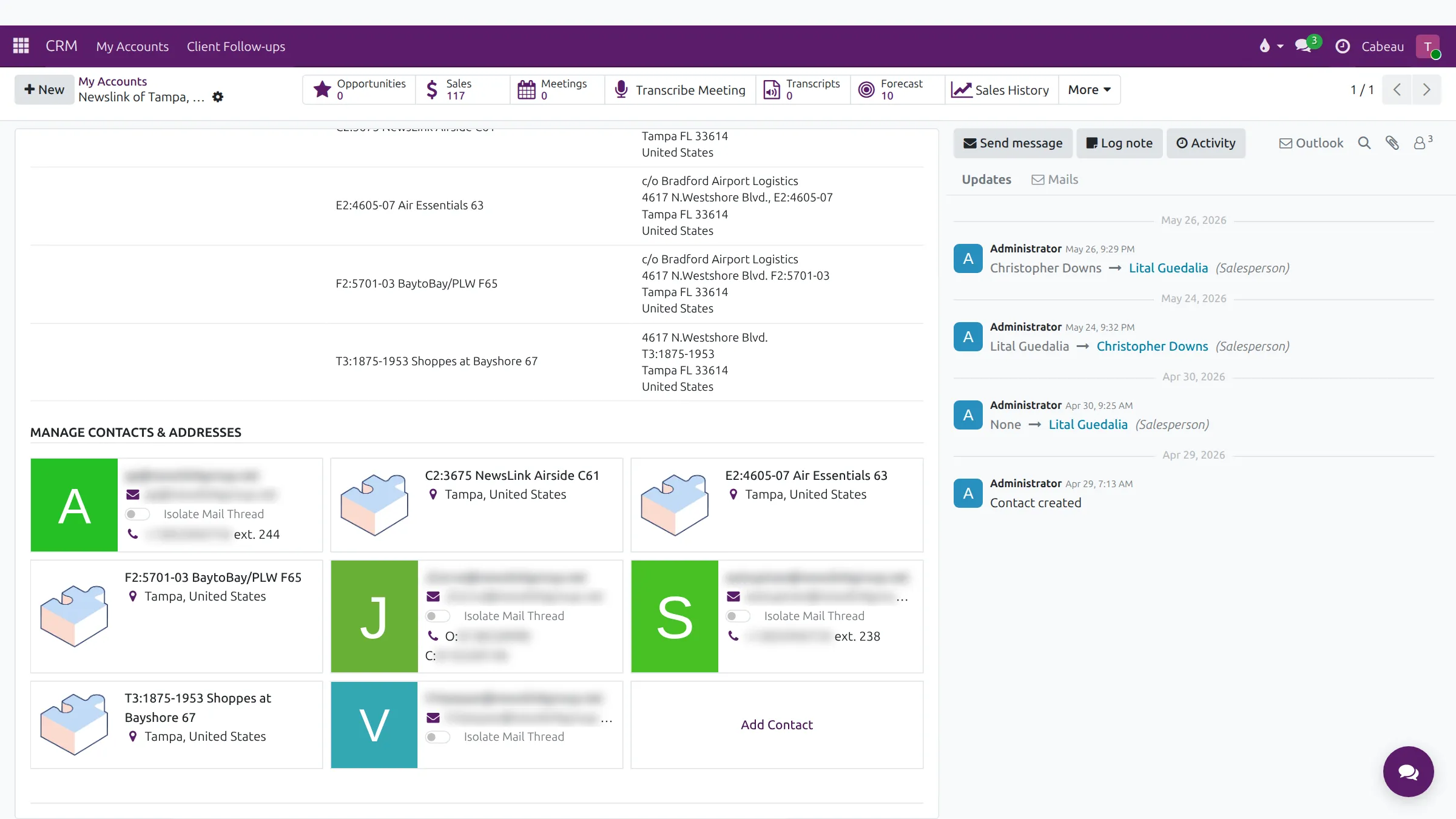Create a New record
1456x819 pixels.
tap(44, 90)
